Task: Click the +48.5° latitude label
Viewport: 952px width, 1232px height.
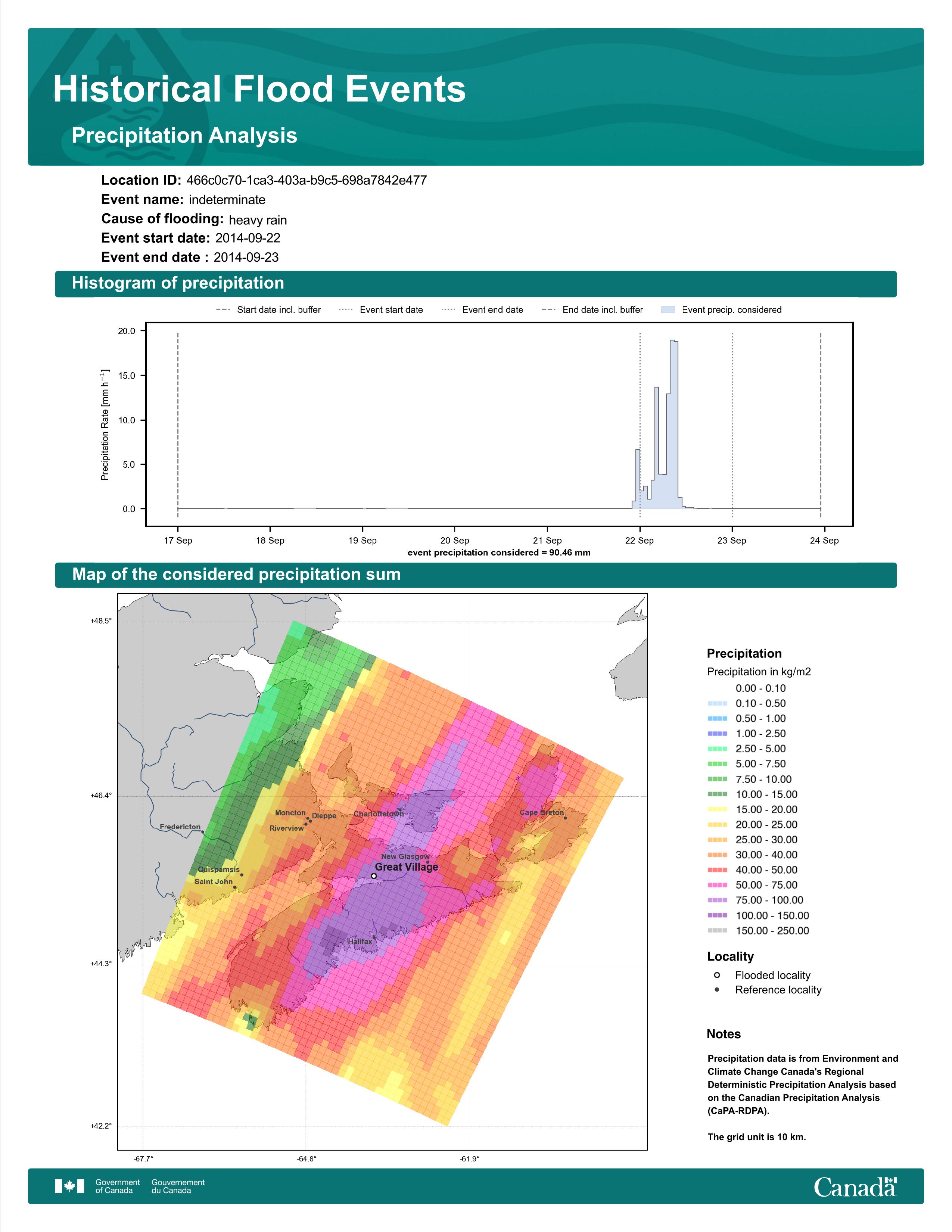Action: 101,620
